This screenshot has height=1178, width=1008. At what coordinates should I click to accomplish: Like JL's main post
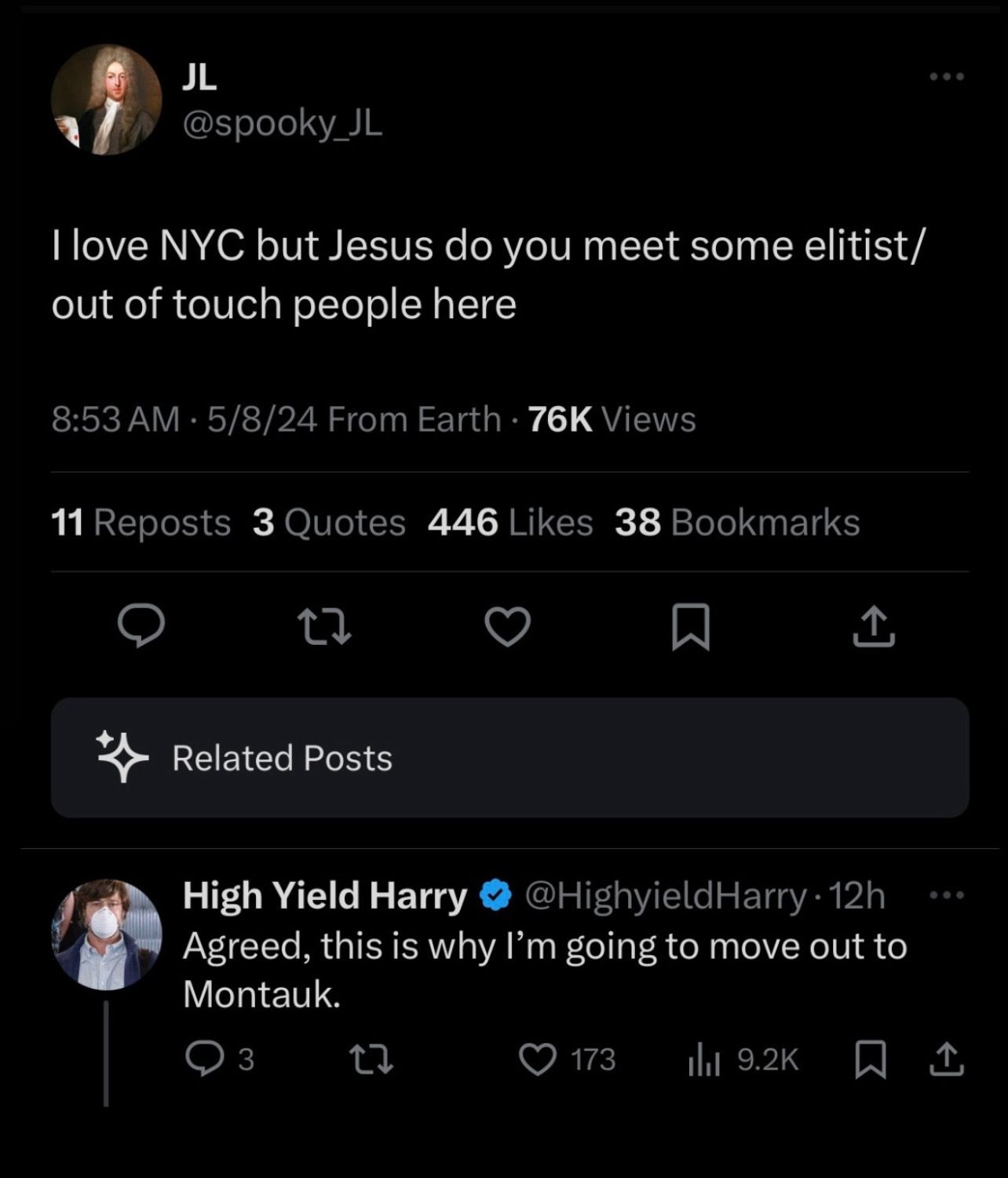[x=507, y=627]
